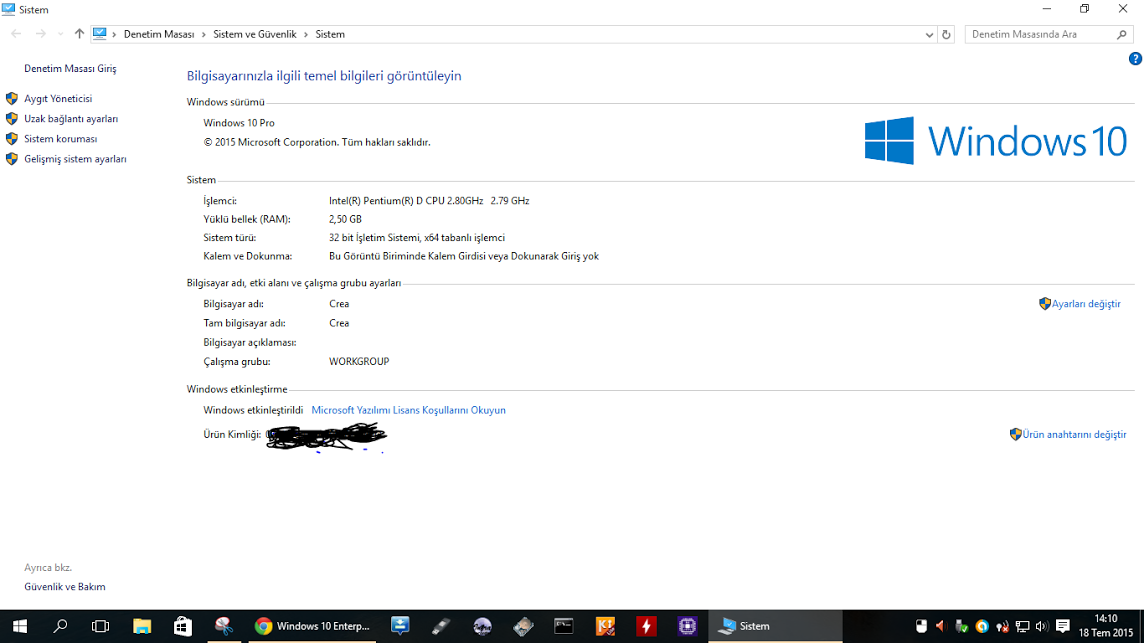Open the blue download arrow taskbar app
Screen dimensions: 1144x643
pos(400,626)
